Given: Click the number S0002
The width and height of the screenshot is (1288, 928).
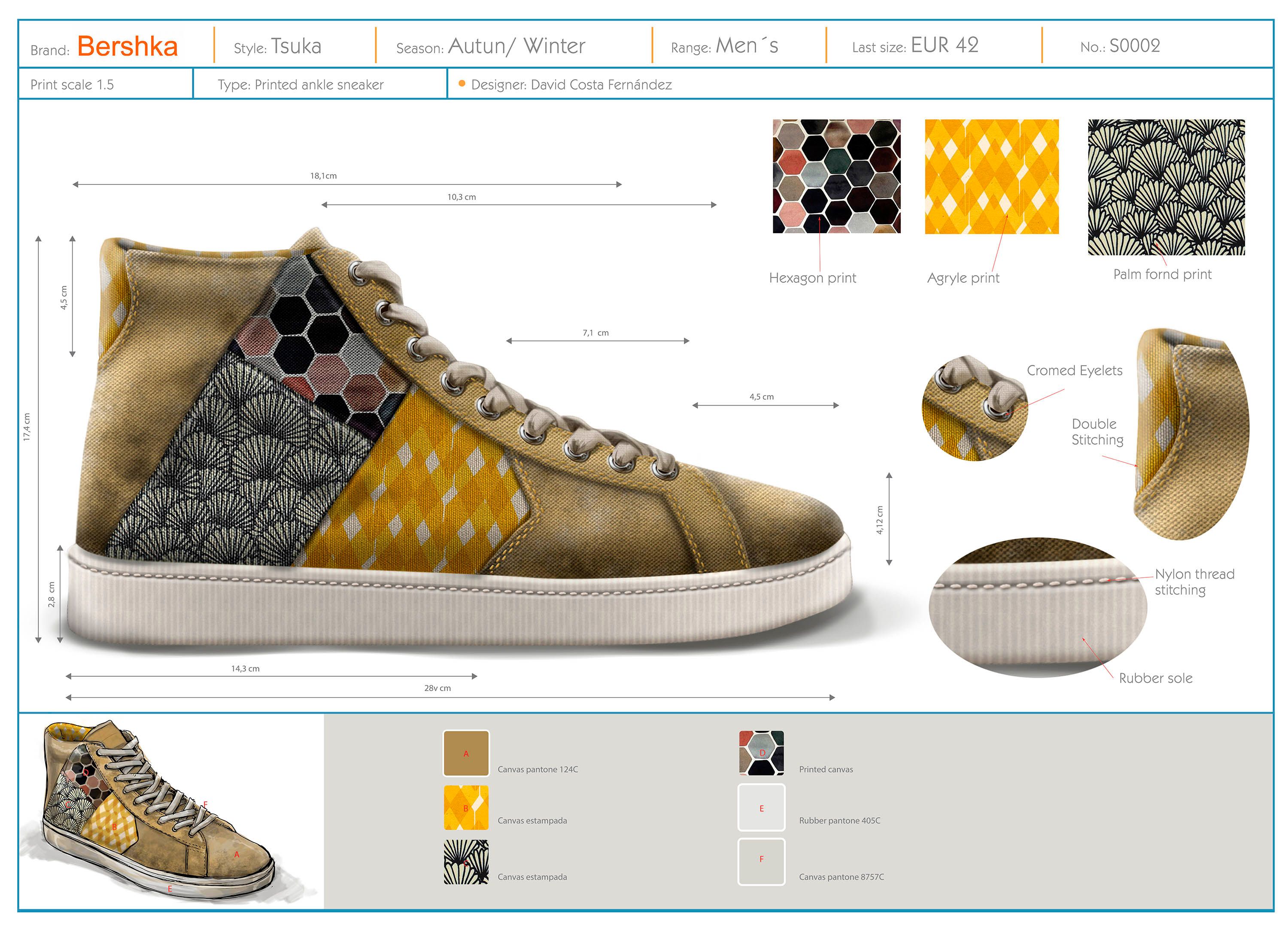Looking at the screenshot, I should [1134, 45].
